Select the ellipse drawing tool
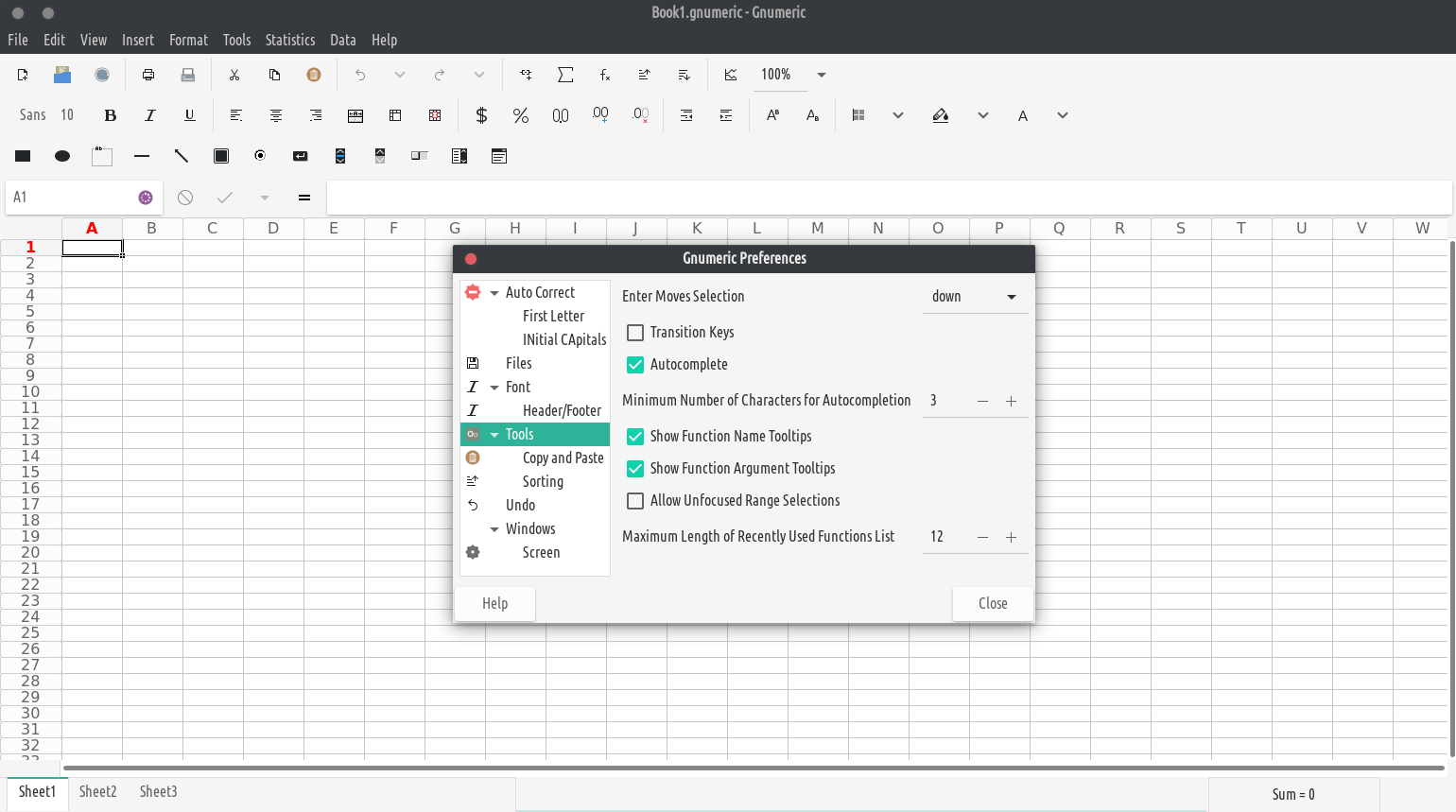The image size is (1456, 812). click(x=62, y=156)
